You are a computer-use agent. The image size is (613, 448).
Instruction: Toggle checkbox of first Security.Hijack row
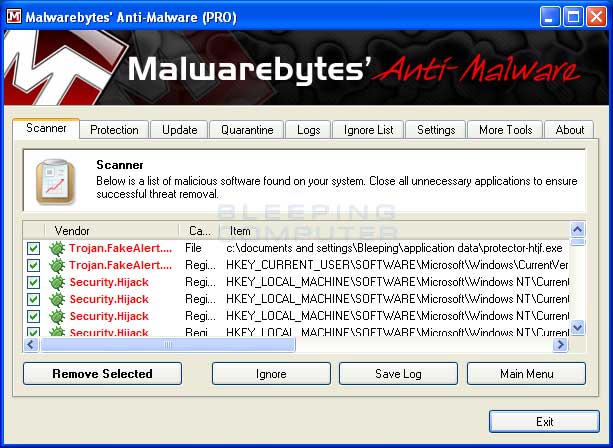[33, 282]
